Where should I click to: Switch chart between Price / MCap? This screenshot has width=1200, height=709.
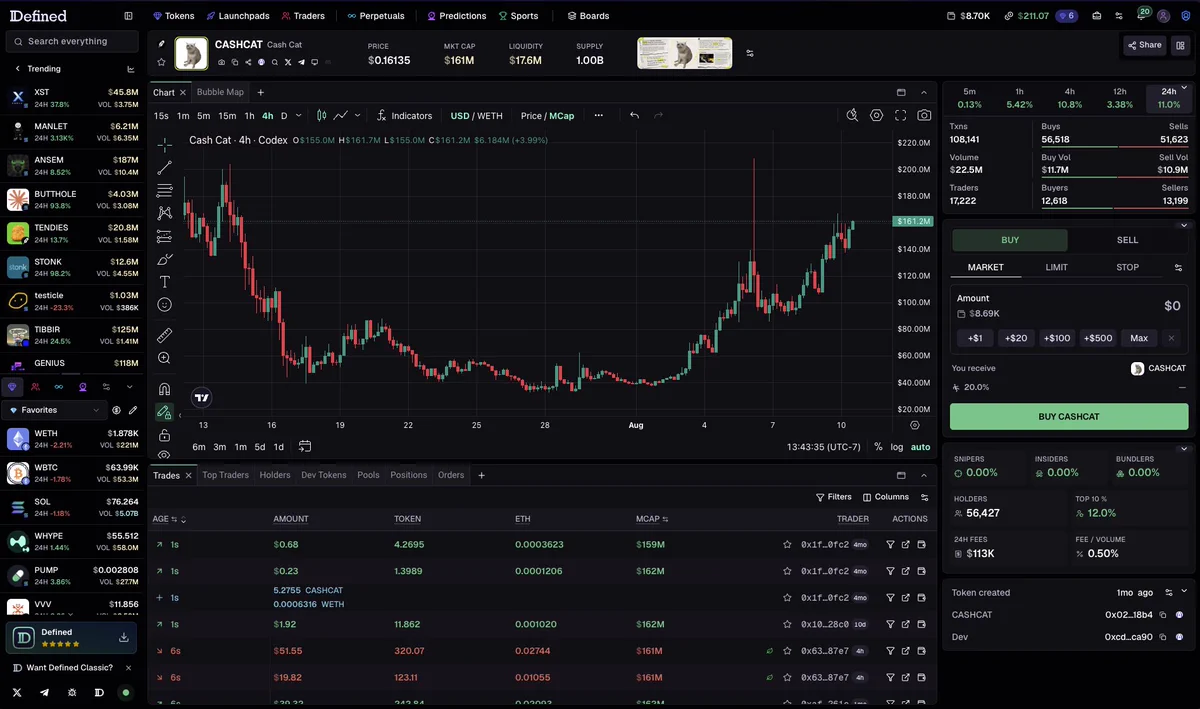(x=547, y=116)
